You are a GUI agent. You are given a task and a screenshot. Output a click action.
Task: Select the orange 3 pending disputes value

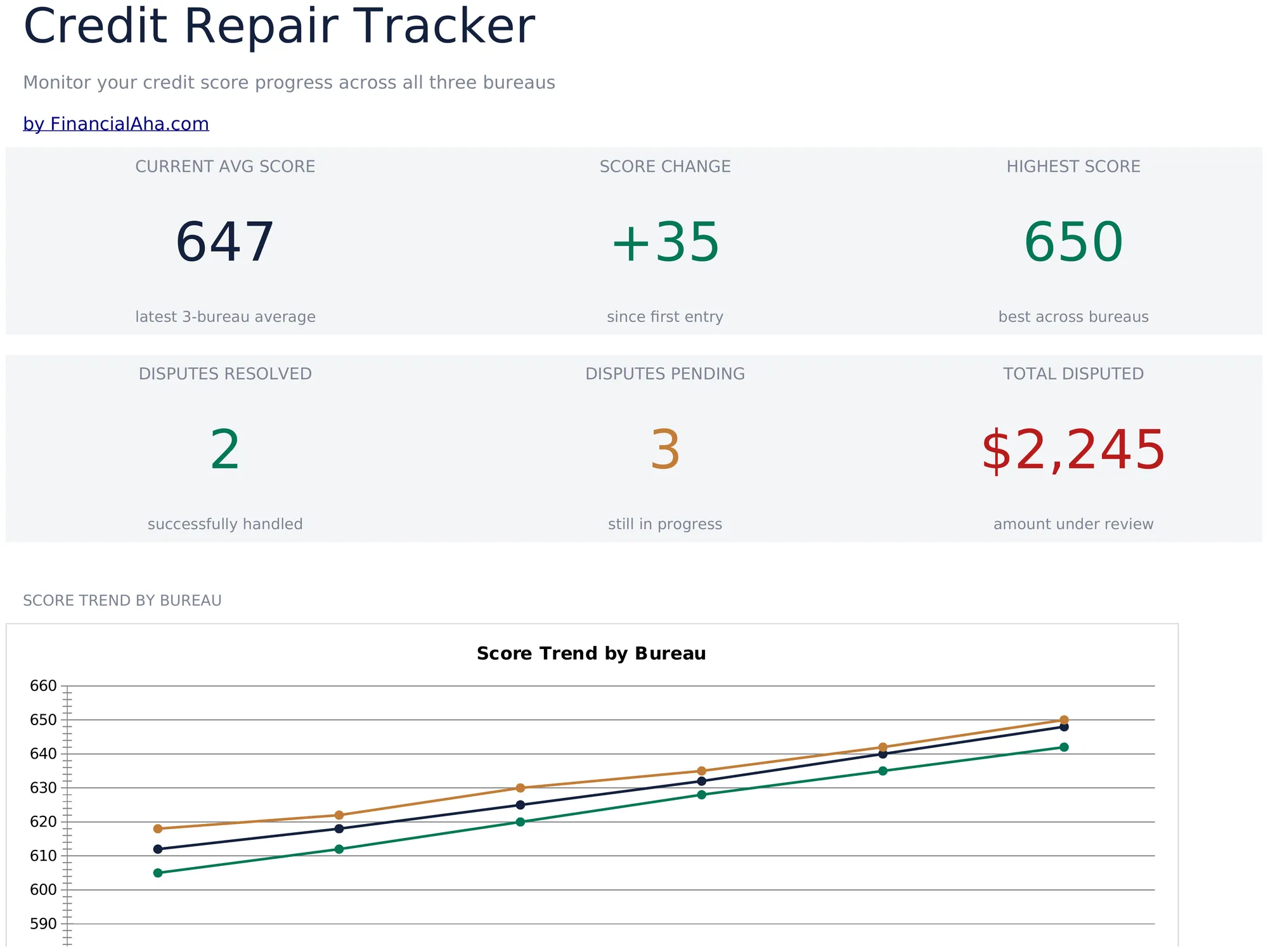pos(665,450)
